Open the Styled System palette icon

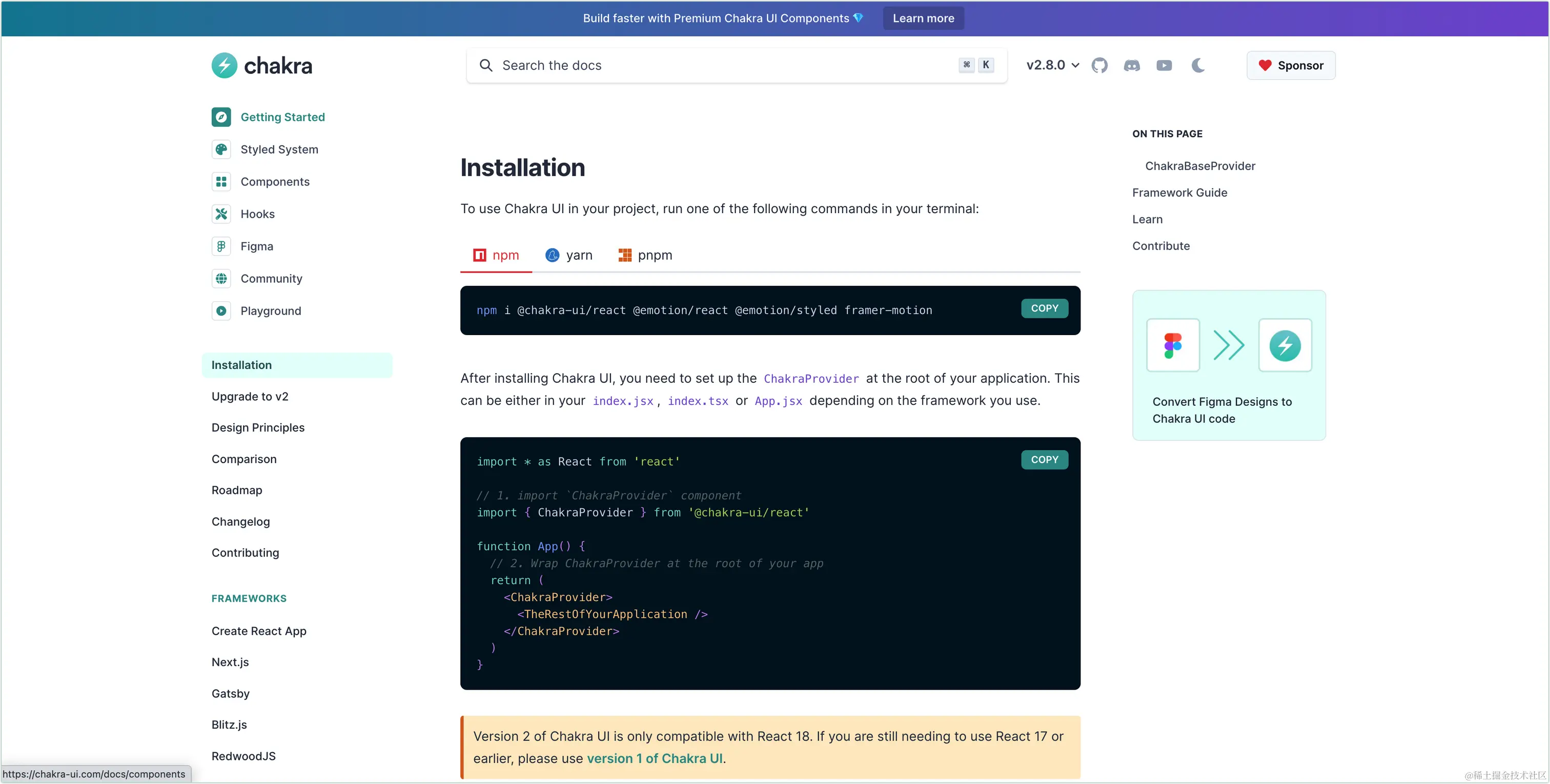click(221, 149)
